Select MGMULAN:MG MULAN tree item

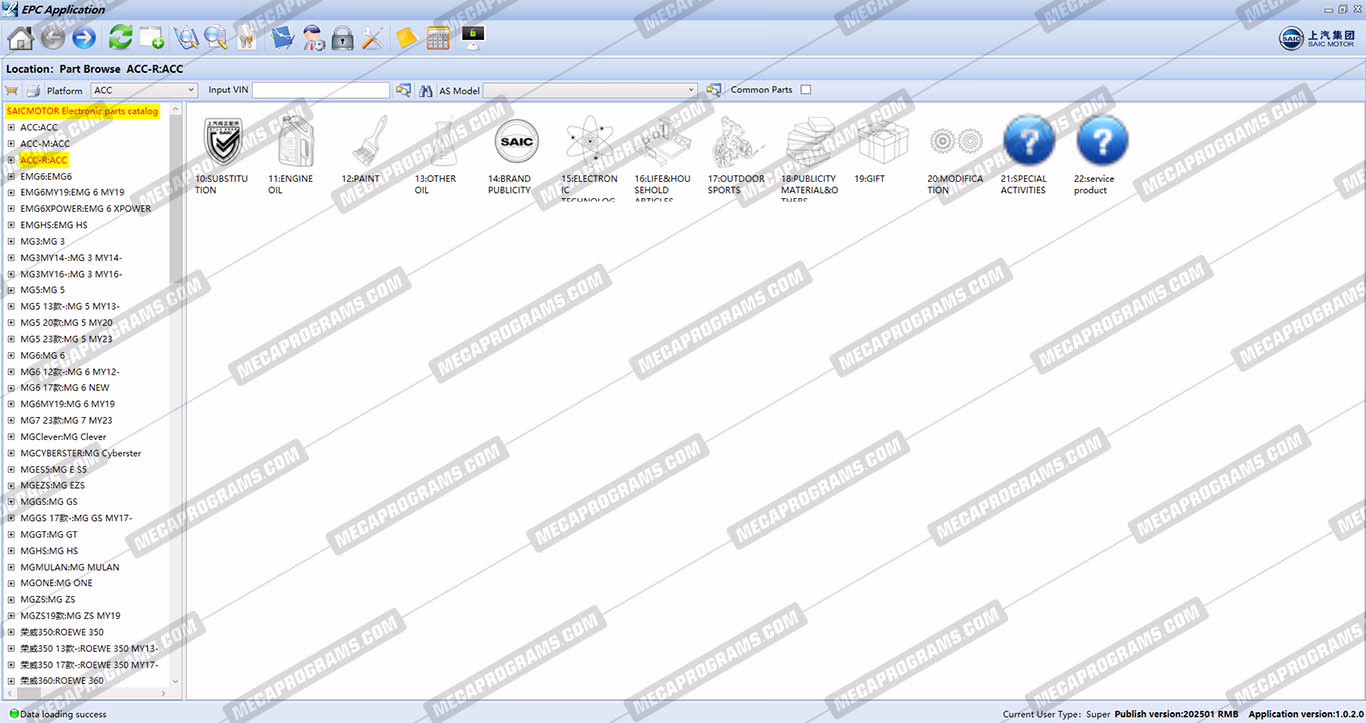pyautogui.click(x=70, y=567)
